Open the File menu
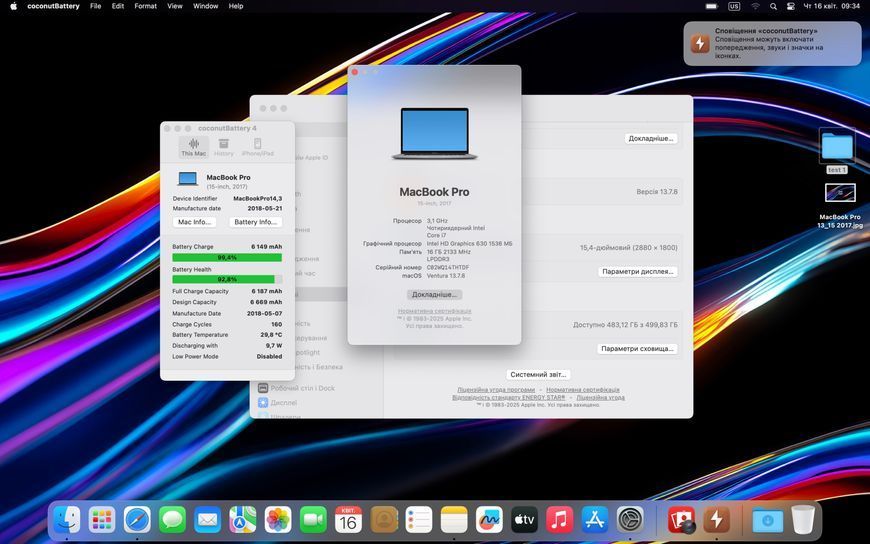This screenshot has height=544, width=870. (95, 6)
